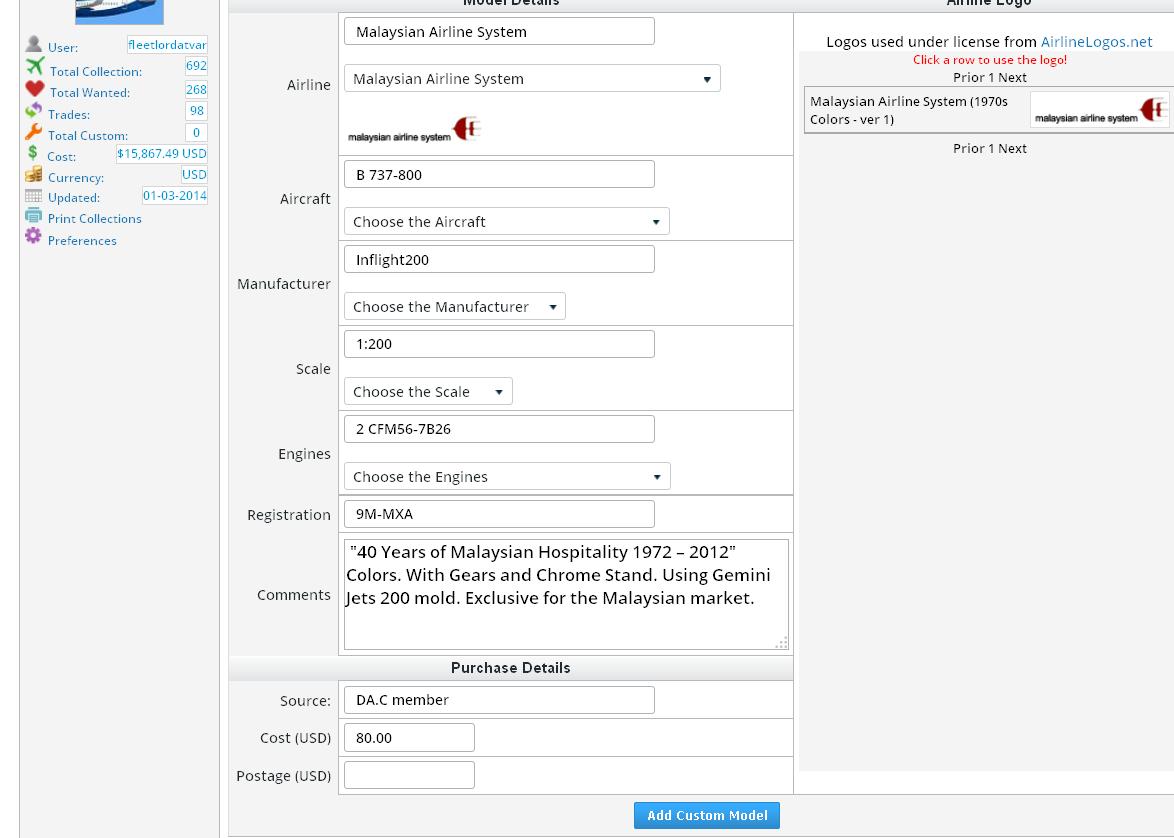1174x838 pixels.
Task: Click the red heart Total Wanted icon
Action: pyautogui.click(x=34, y=88)
